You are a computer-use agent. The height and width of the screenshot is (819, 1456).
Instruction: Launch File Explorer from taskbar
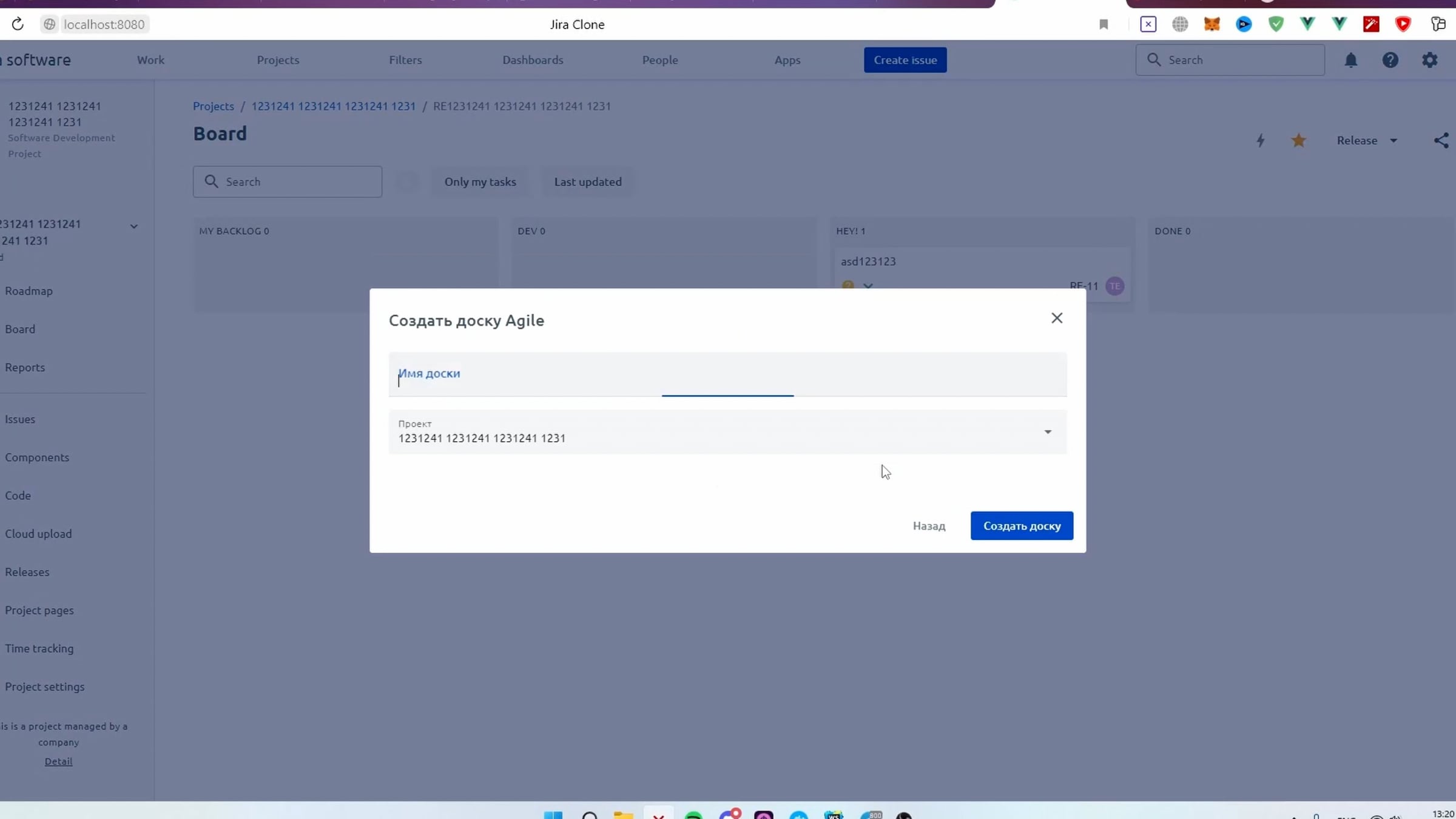pos(623,815)
